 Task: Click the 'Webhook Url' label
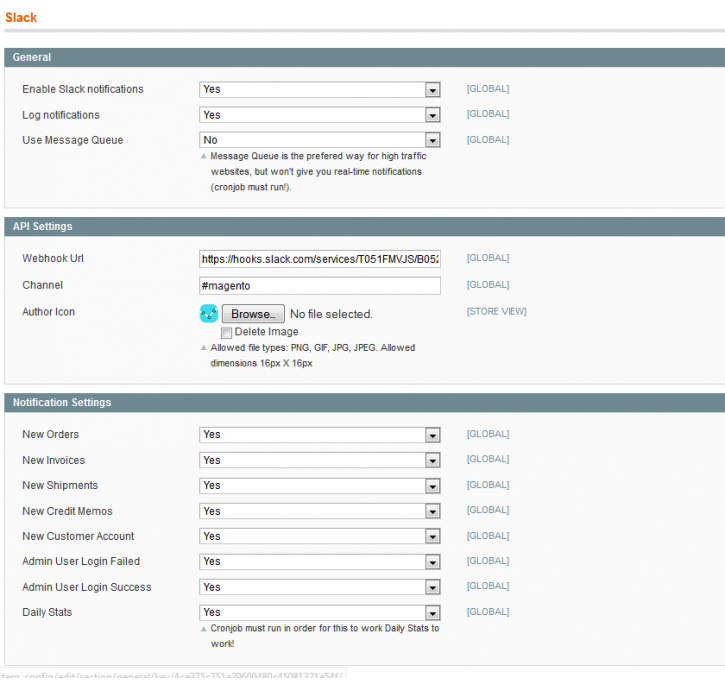(x=53, y=258)
